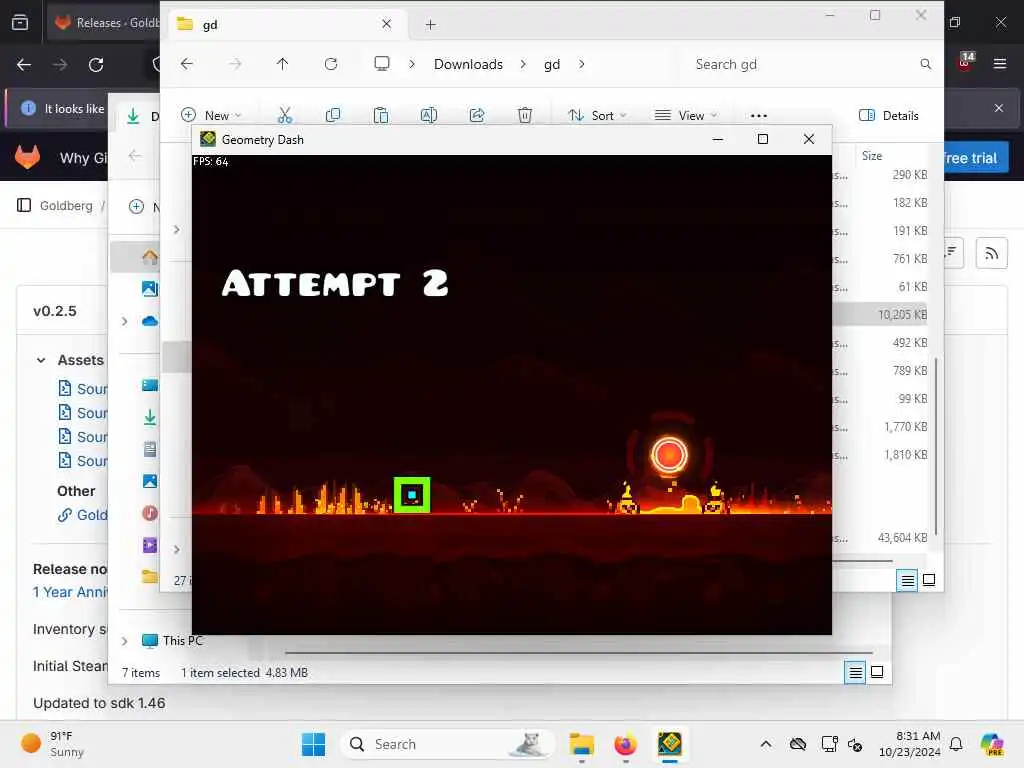Click gd in the Explorer address breadcrumb

pos(552,64)
